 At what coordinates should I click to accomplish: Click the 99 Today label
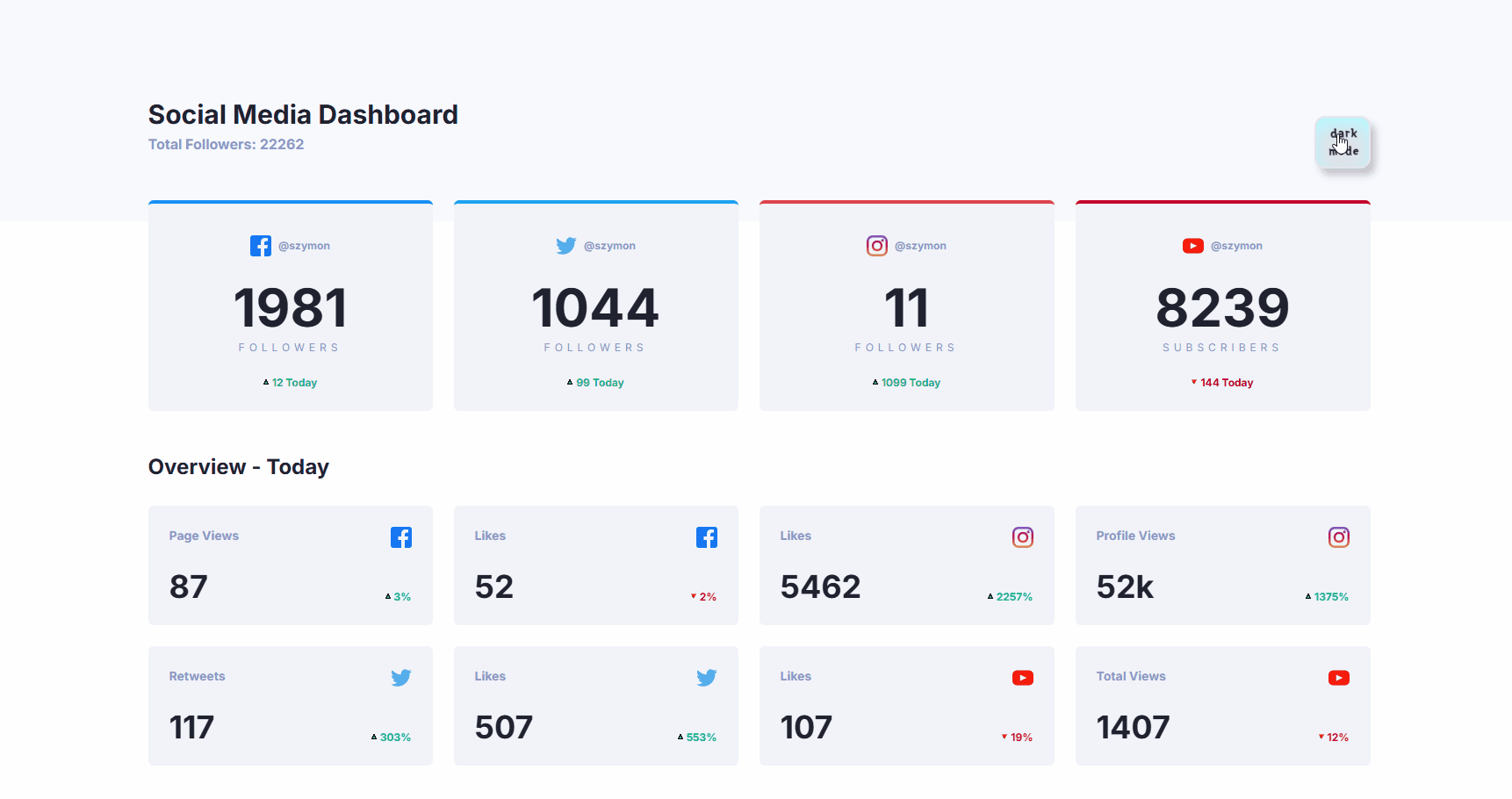coord(600,383)
